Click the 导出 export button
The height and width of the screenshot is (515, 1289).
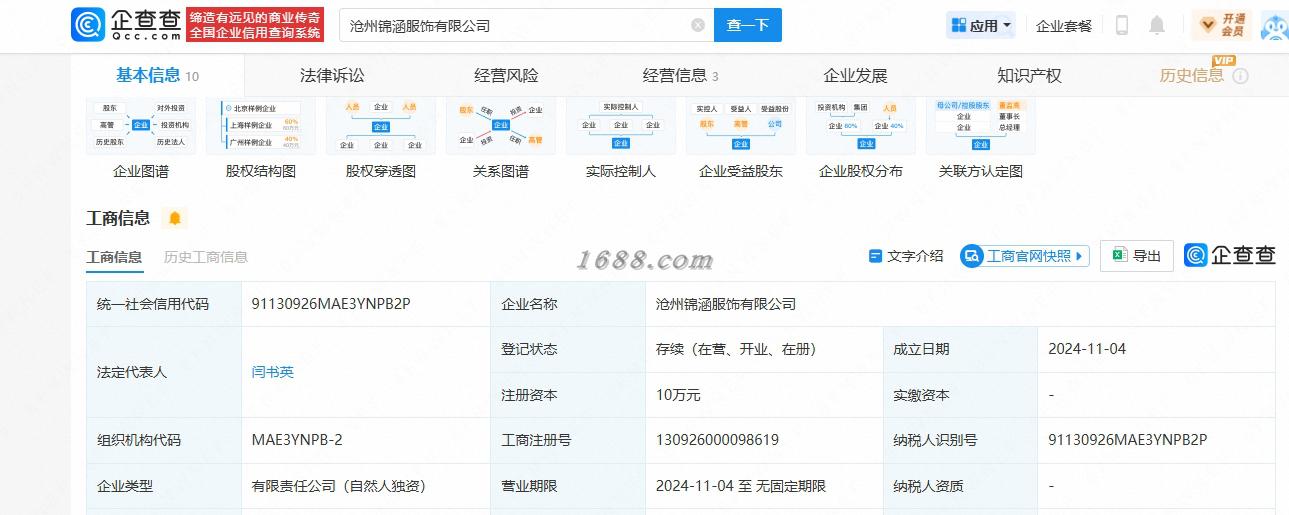coord(1136,256)
